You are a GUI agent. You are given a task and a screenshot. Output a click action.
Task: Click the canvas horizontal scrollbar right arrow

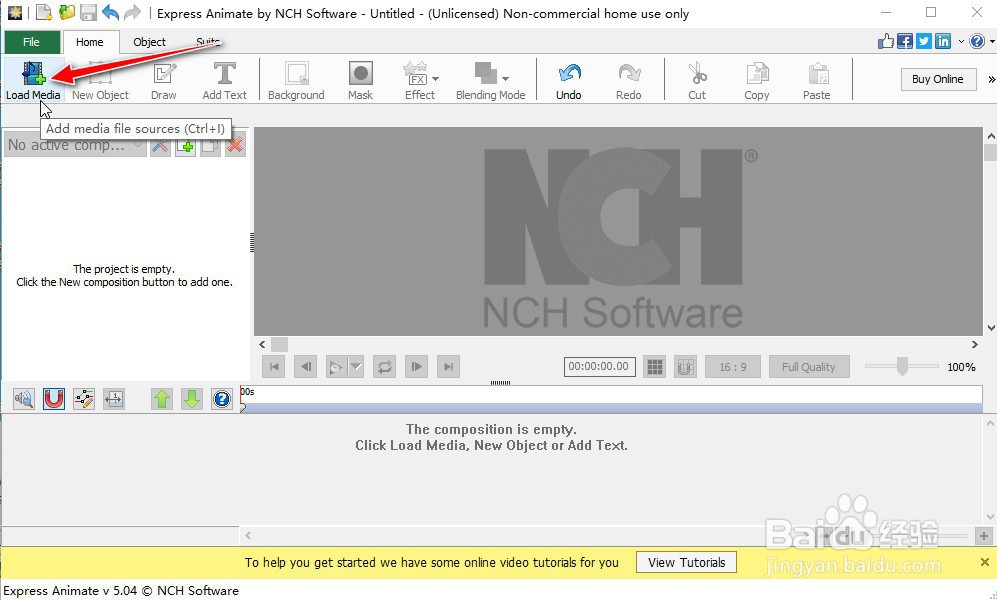click(975, 344)
